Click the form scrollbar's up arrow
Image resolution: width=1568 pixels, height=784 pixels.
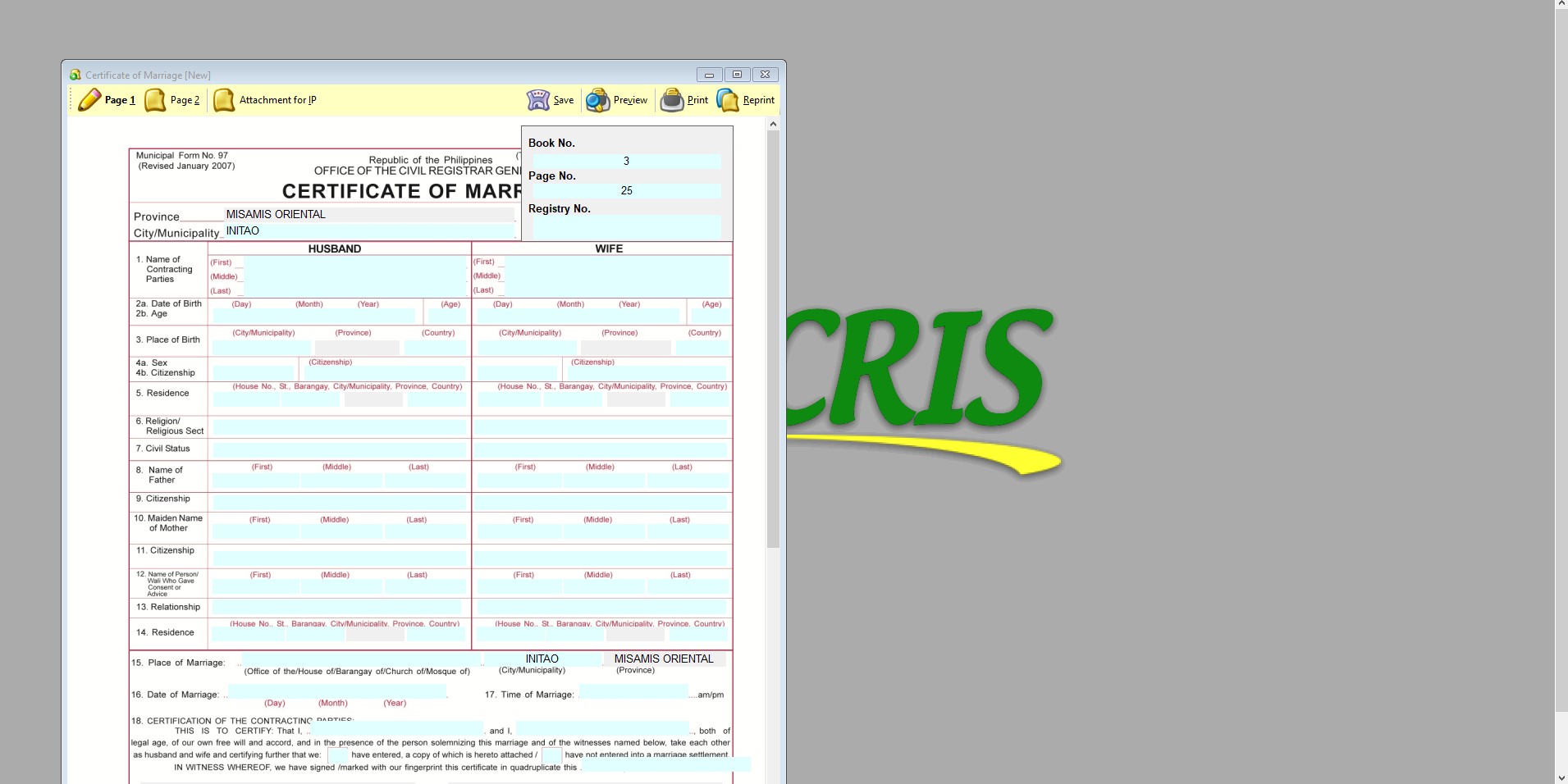[x=773, y=124]
